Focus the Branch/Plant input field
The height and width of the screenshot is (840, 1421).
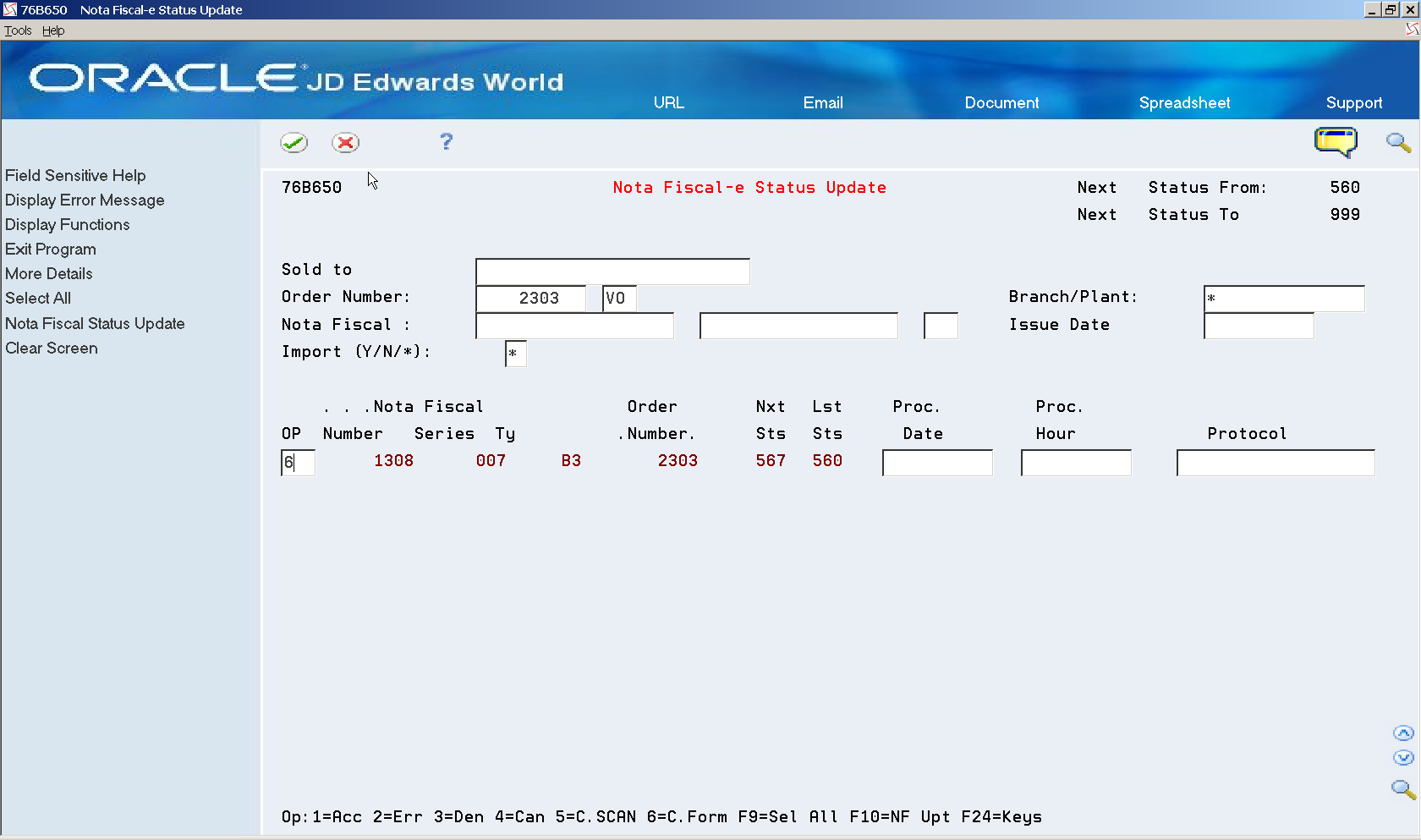(x=1284, y=299)
